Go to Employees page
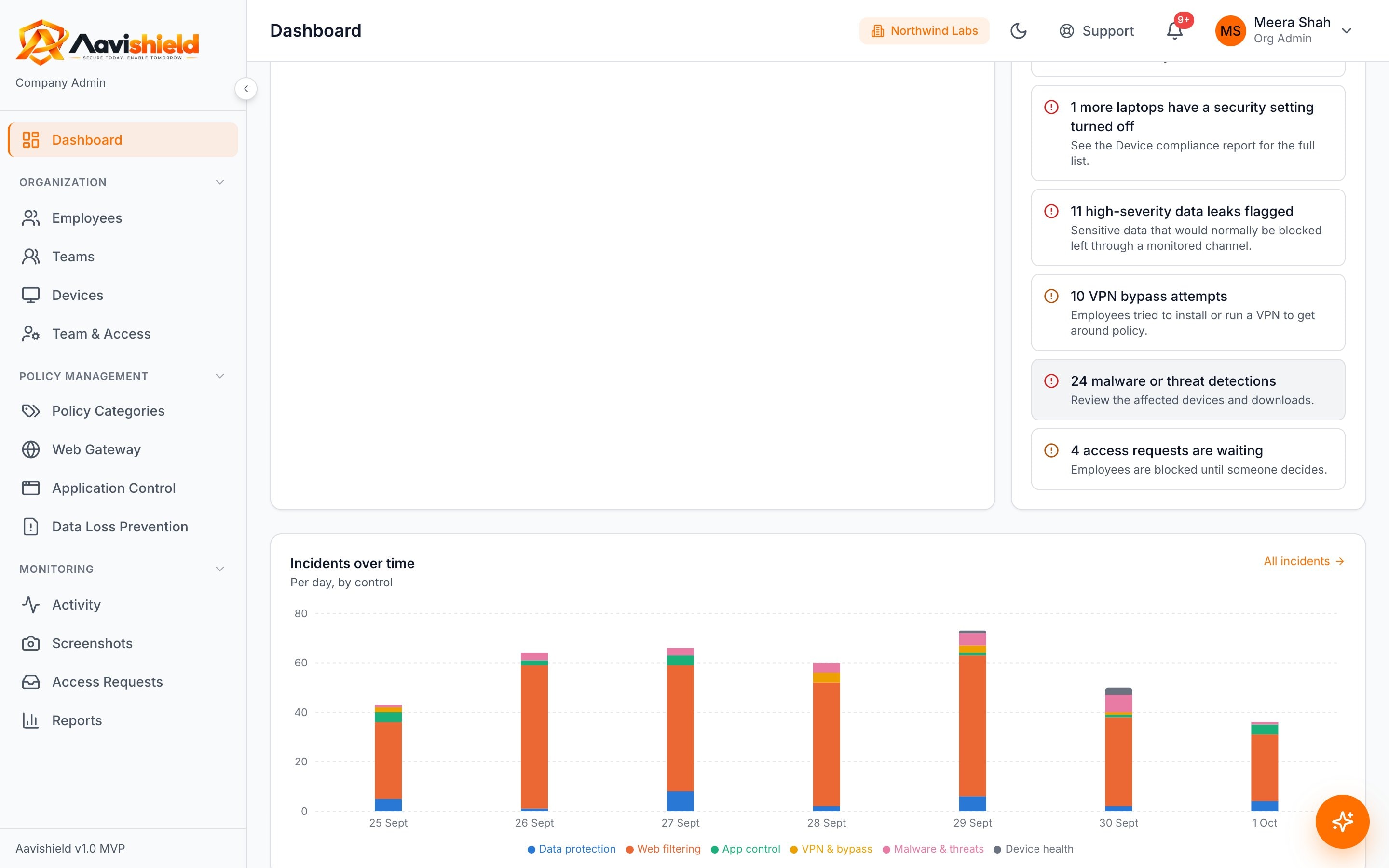 (x=123, y=218)
